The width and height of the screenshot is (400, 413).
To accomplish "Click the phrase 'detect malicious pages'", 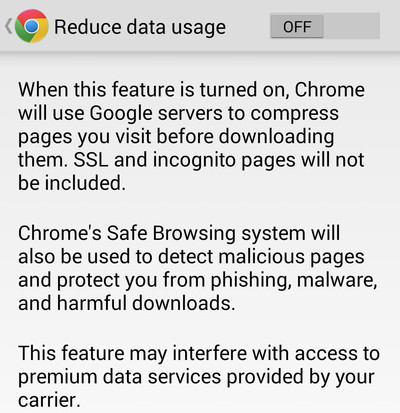I will 261,257.
